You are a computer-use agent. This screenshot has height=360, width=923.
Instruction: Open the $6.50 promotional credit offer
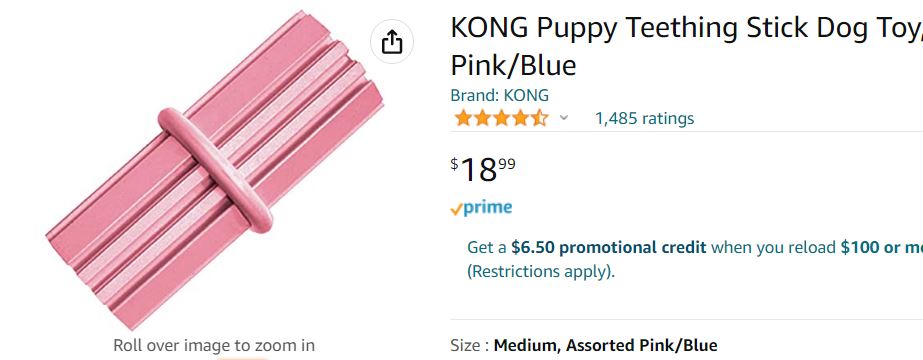609,247
